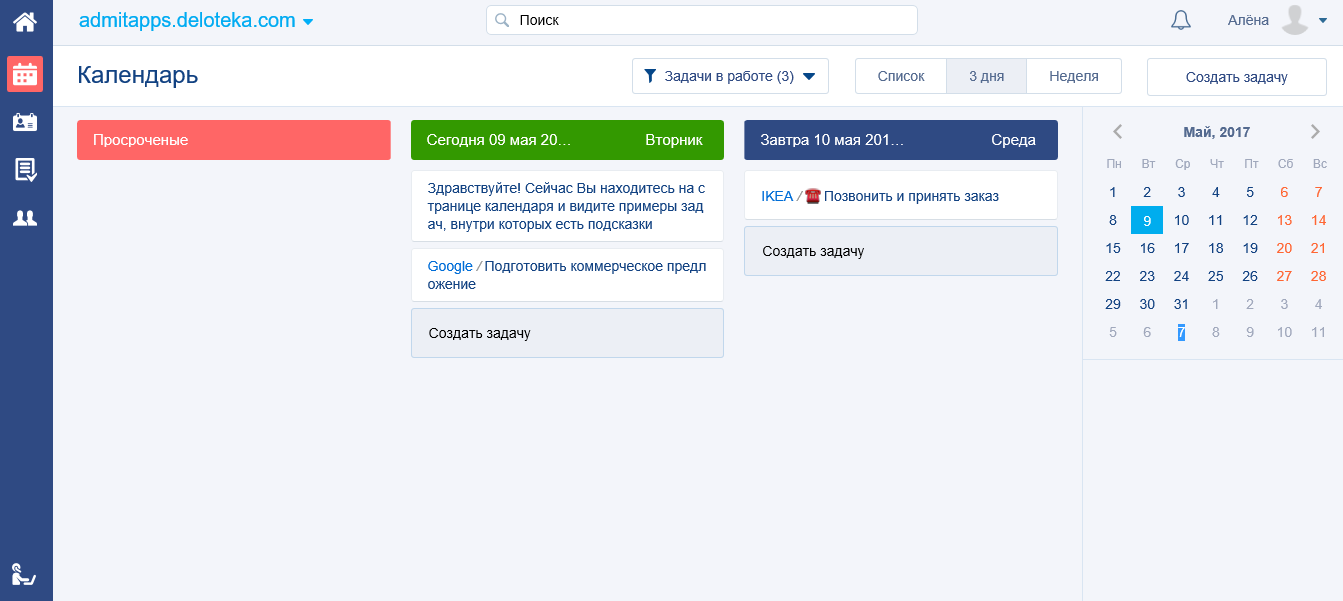Click the user avatar picture
This screenshot has height=601, width=1343.
point(1295,20)
